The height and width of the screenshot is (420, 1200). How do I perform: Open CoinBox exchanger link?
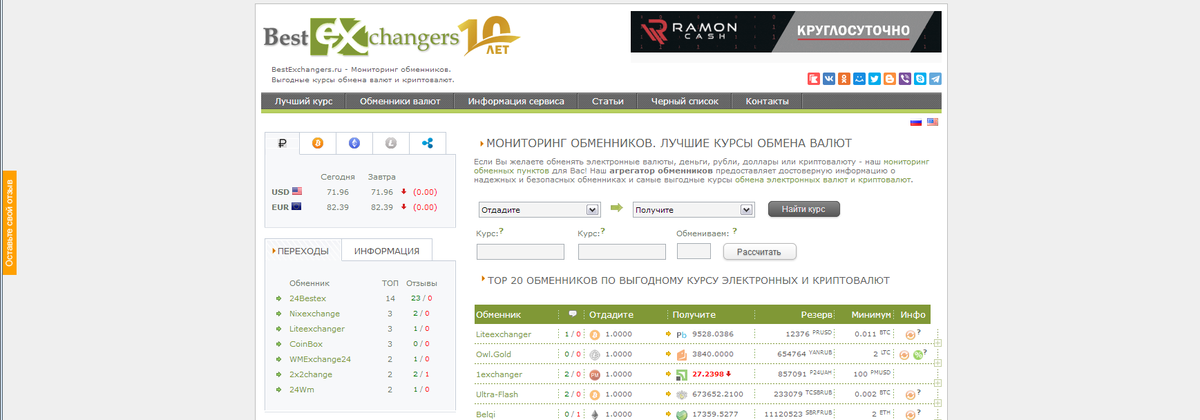(306, 344)
